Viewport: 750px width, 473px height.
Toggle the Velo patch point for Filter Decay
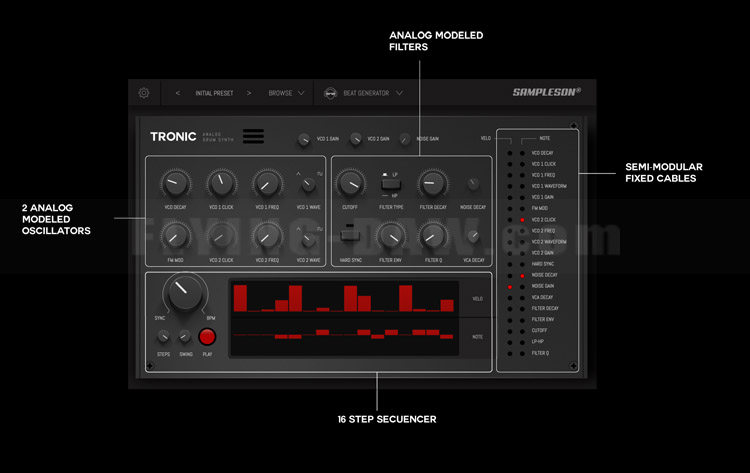point(509,309)
